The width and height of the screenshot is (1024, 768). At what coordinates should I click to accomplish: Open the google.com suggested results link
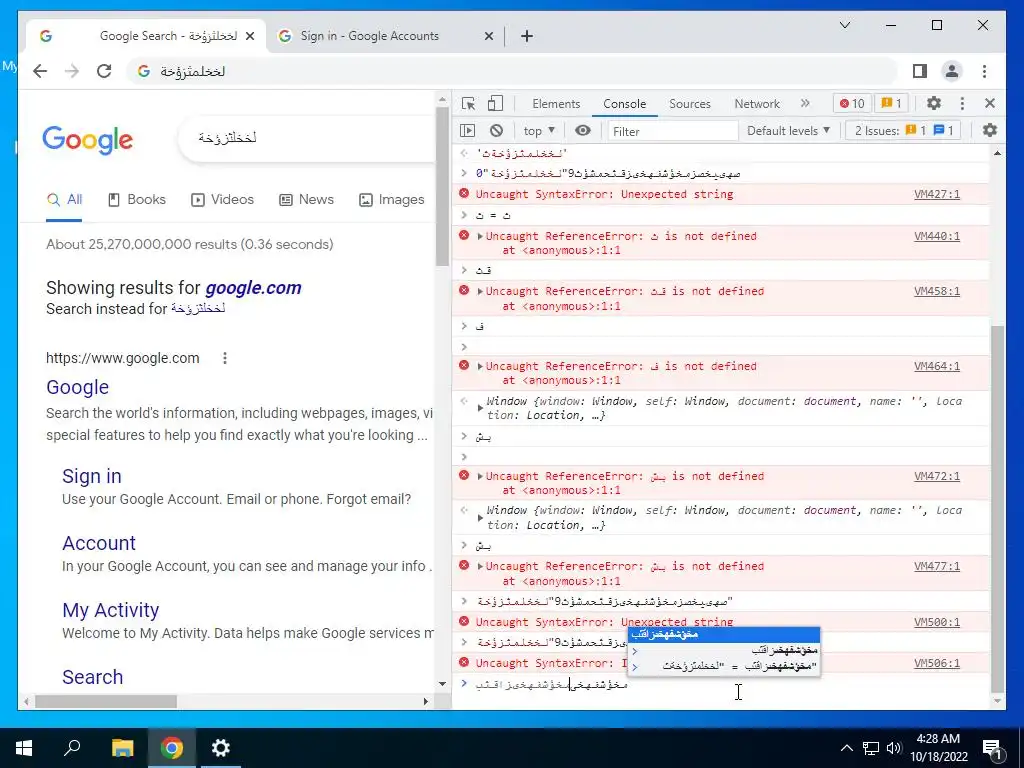[253, 288]
